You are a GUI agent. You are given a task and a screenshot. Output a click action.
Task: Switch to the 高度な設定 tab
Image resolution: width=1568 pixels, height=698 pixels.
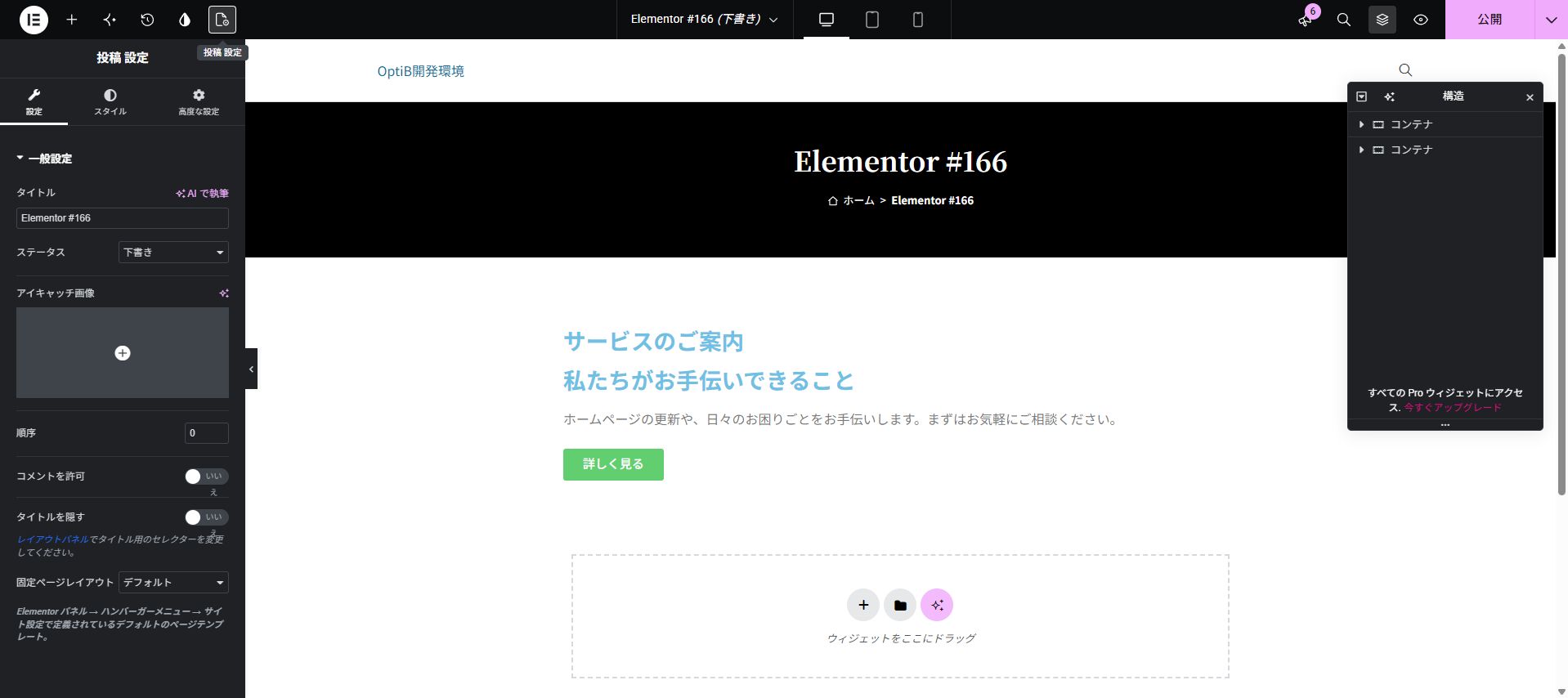pos(199,102)
